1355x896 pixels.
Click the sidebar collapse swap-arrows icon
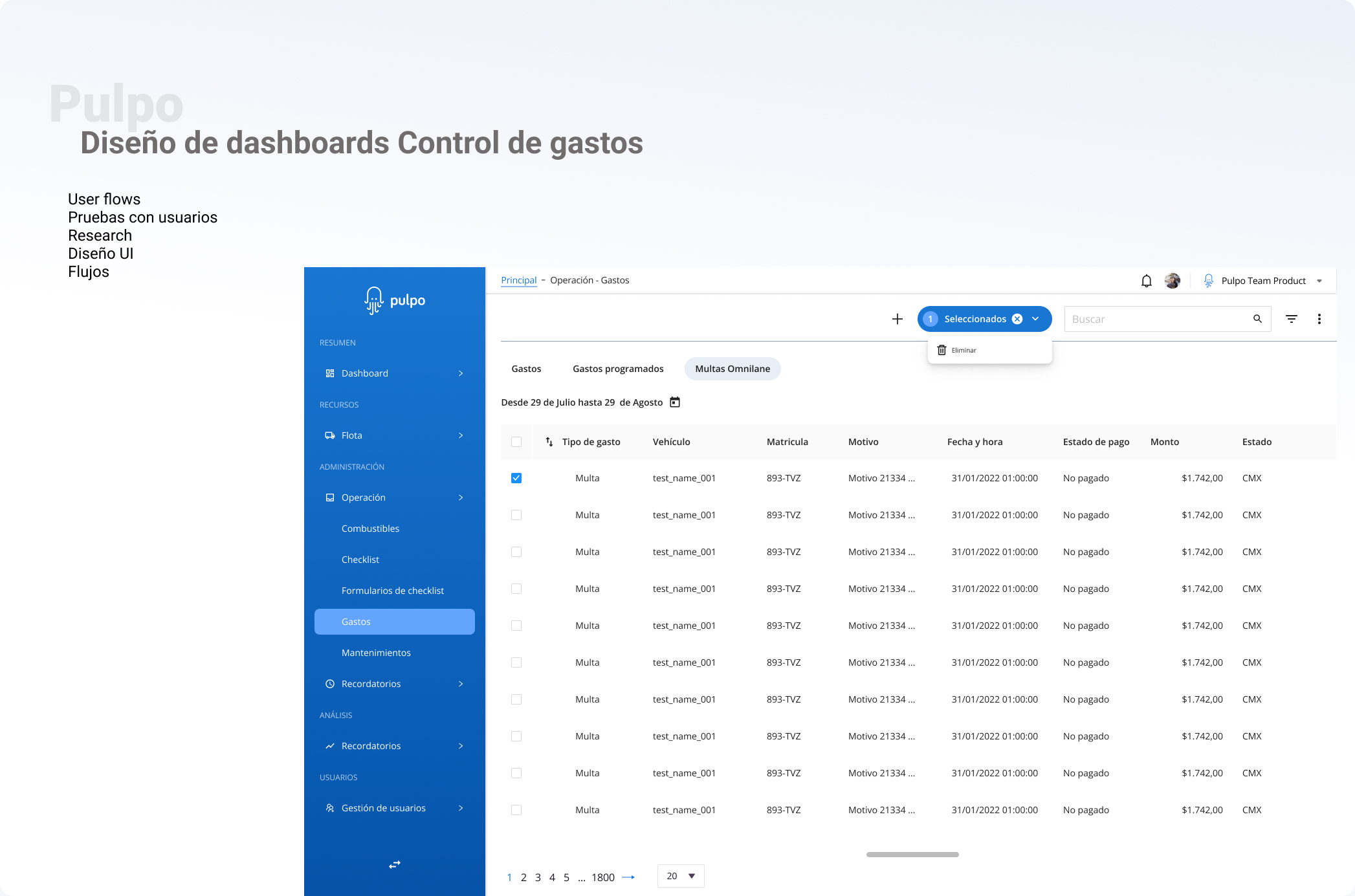pyautogui.click(x=395, y=864)
